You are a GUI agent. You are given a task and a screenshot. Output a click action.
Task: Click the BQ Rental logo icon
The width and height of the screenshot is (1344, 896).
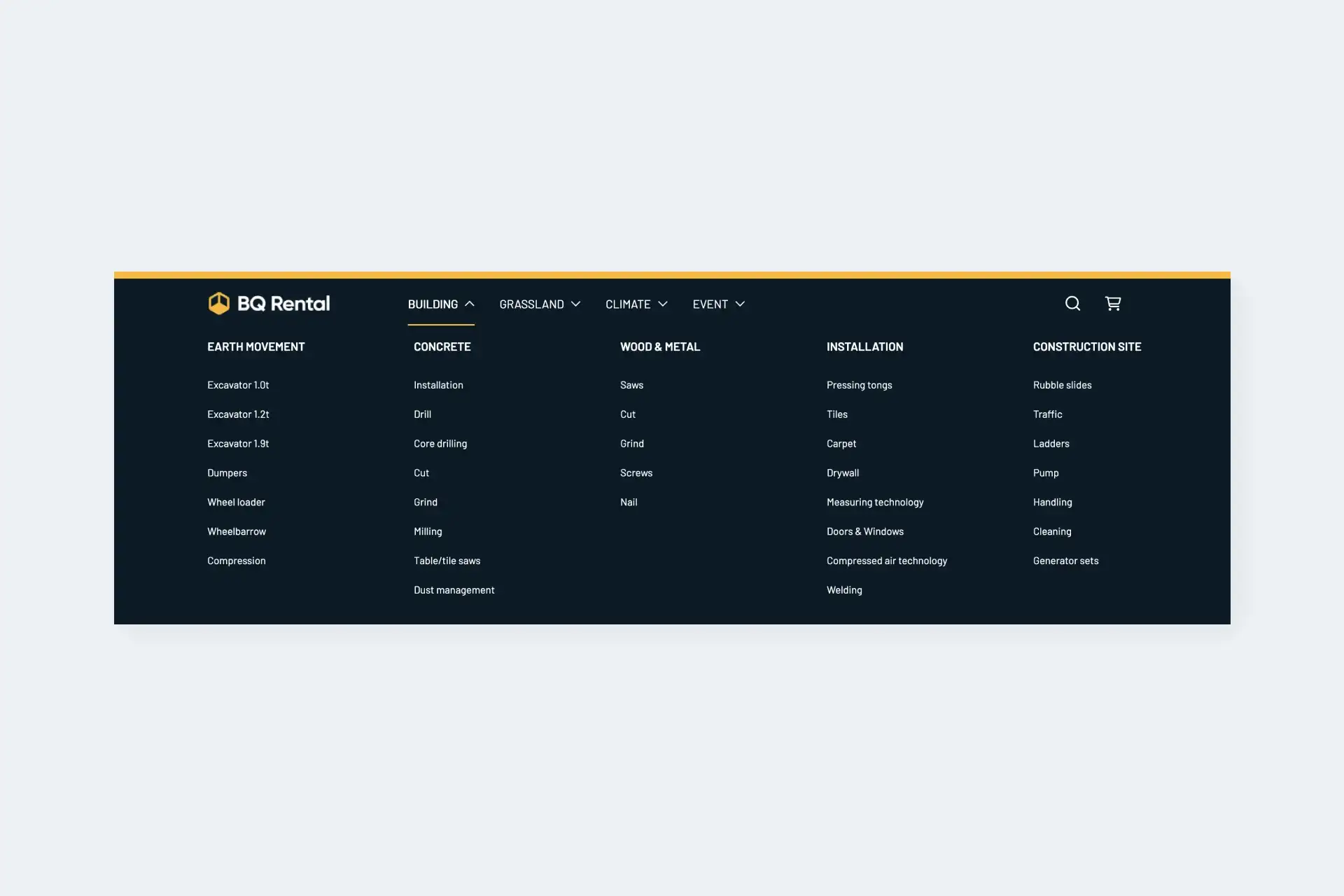click(x=218, y=303)
